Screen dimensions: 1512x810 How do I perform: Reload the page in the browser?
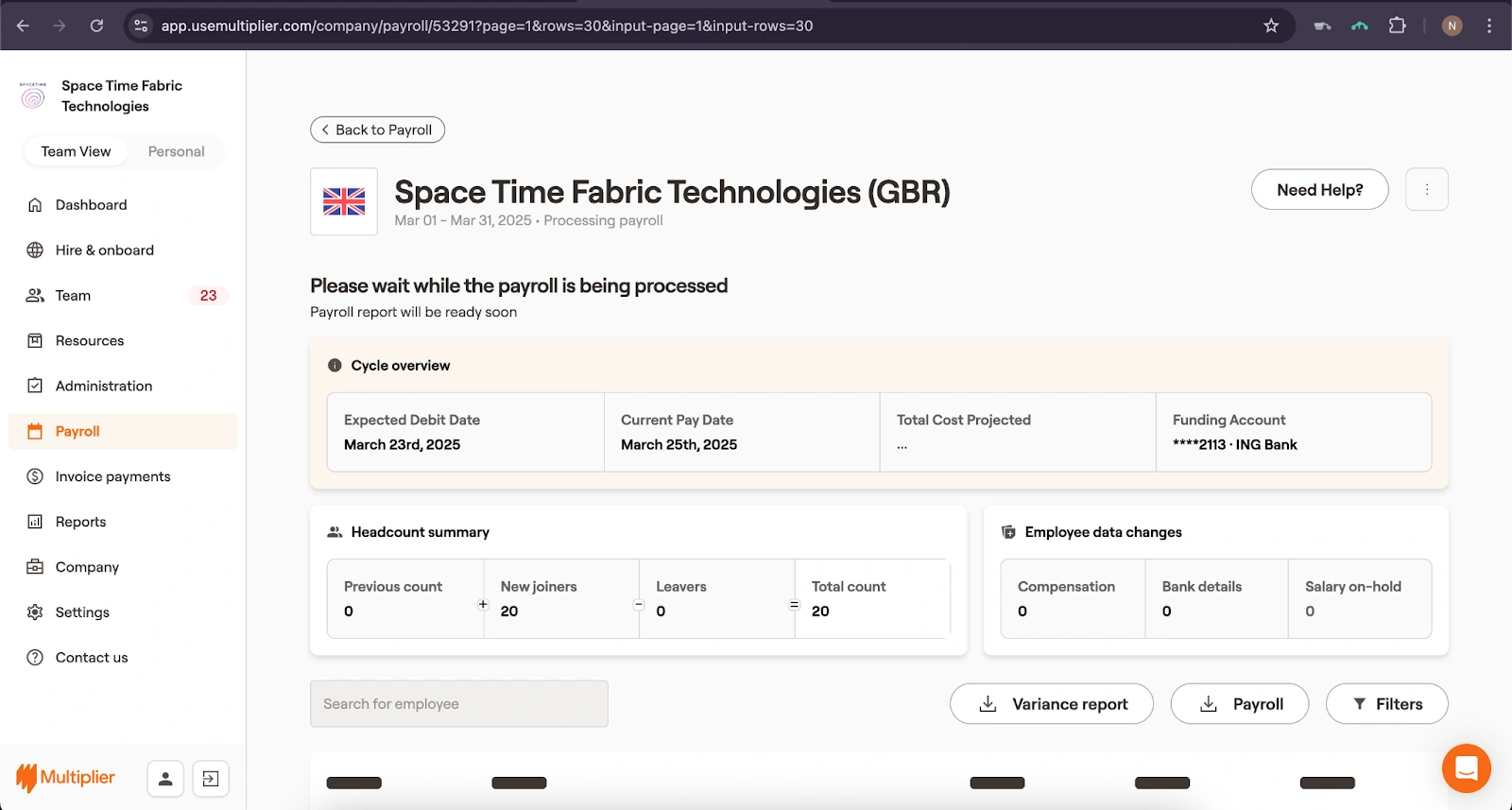coord(96,26)
